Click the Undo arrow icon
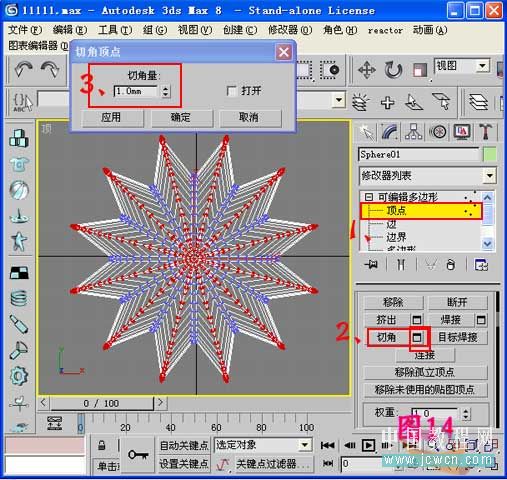This screenshot has width=507, height=480. (23, 69)
